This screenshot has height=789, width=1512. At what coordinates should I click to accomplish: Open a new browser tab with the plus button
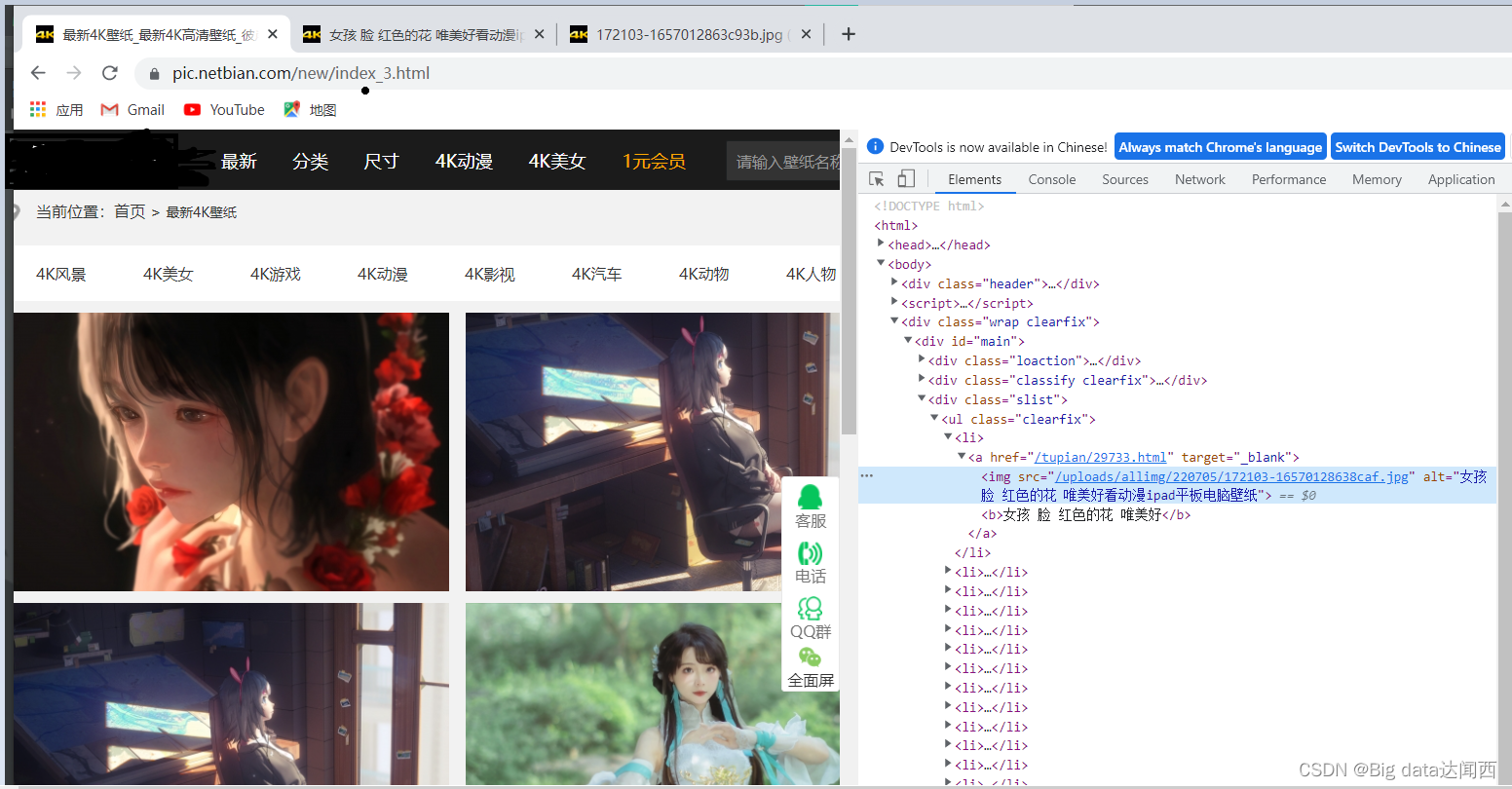pos(849,34)
